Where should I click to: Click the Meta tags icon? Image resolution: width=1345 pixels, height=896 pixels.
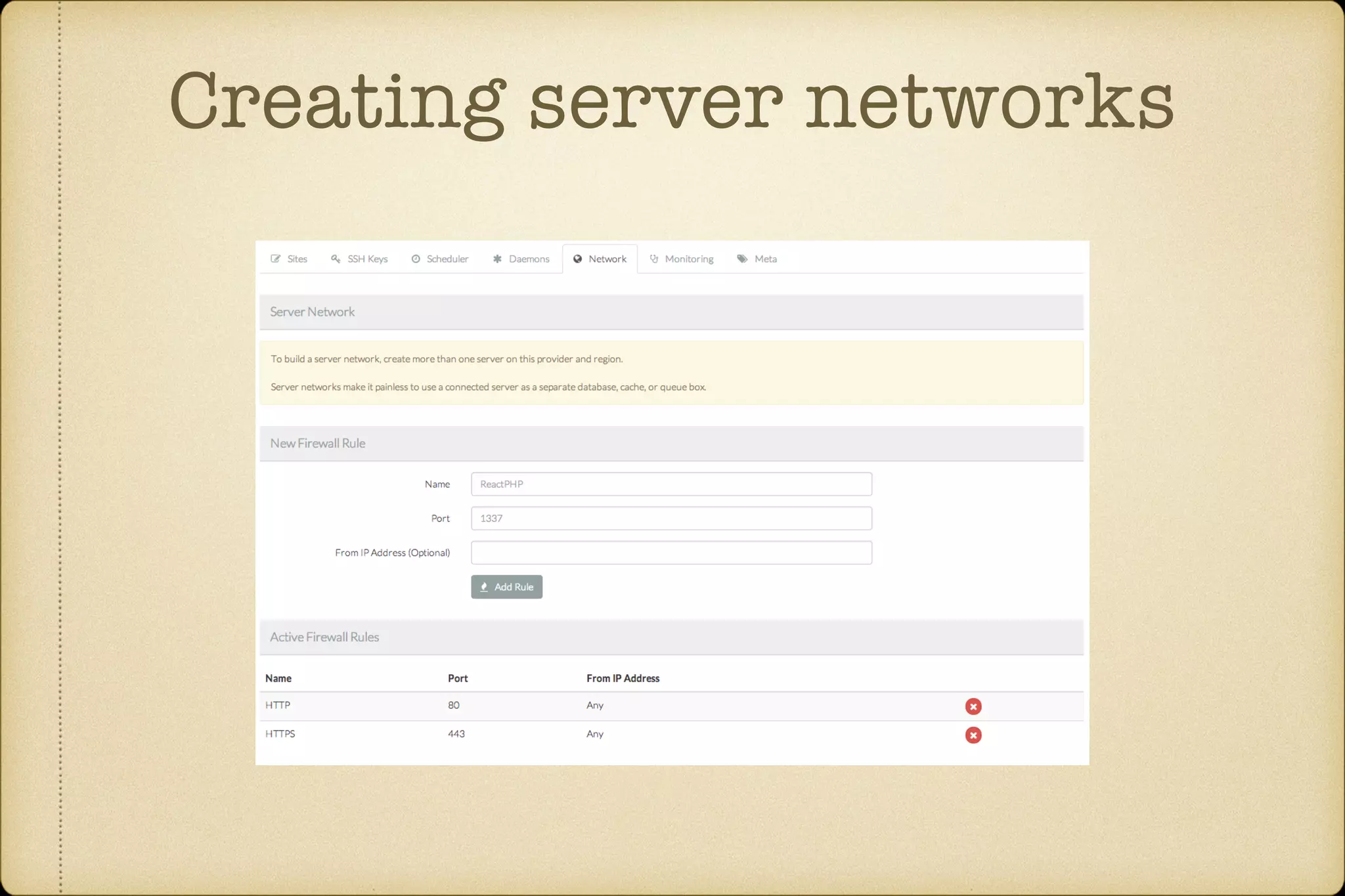coord(742,259)
